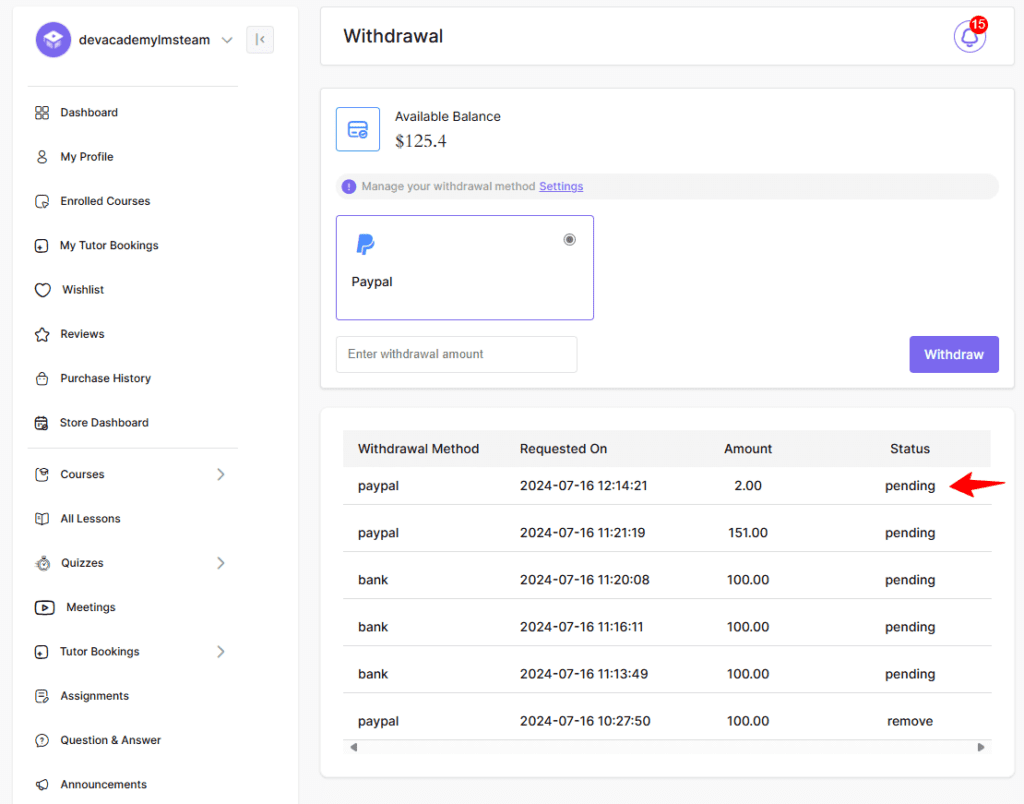Click the table's horizontal scrollbar right arrow

coord(981,747)
